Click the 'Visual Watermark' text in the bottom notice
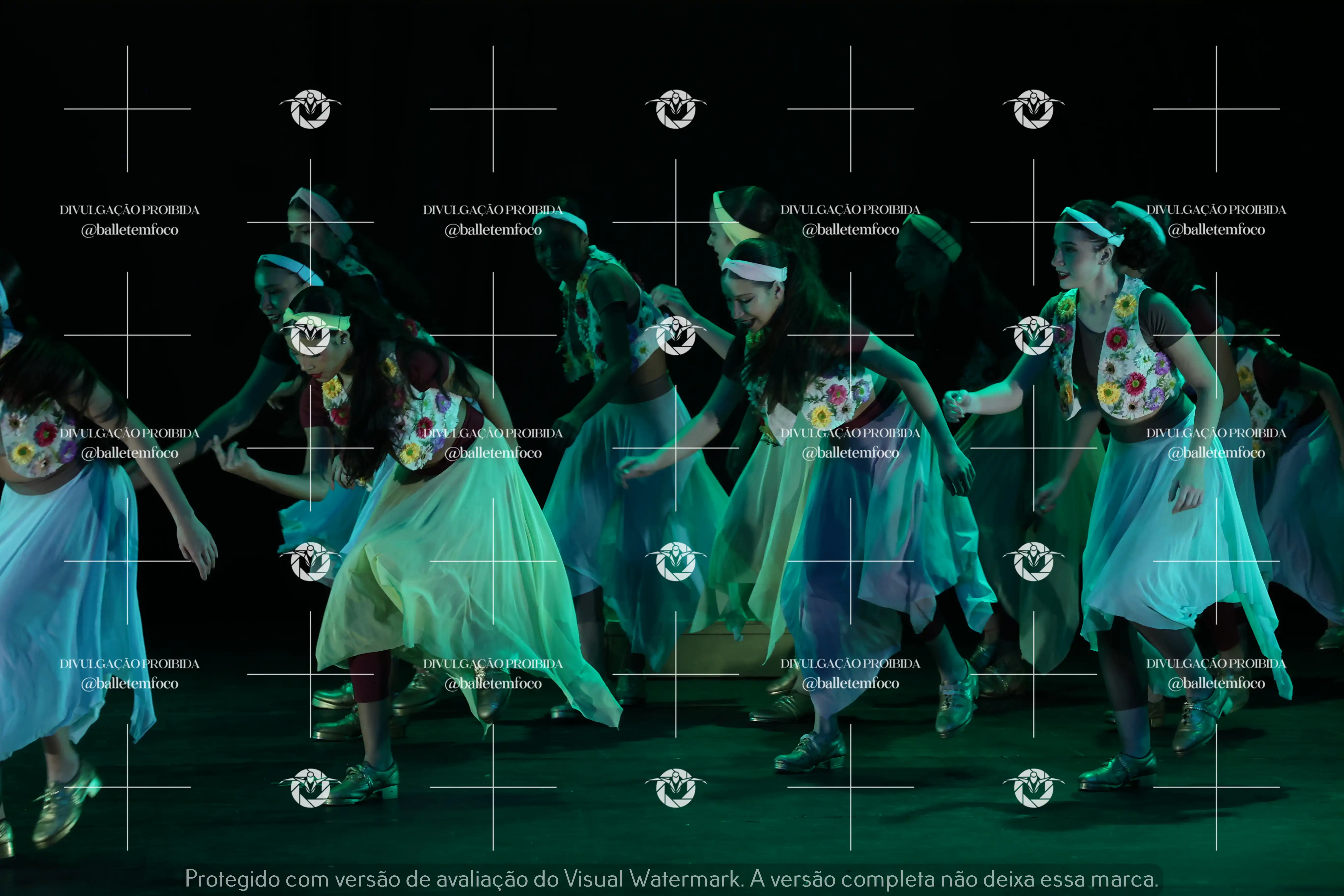Viewport: 1344px width, 896px height. tap(653, 878)
